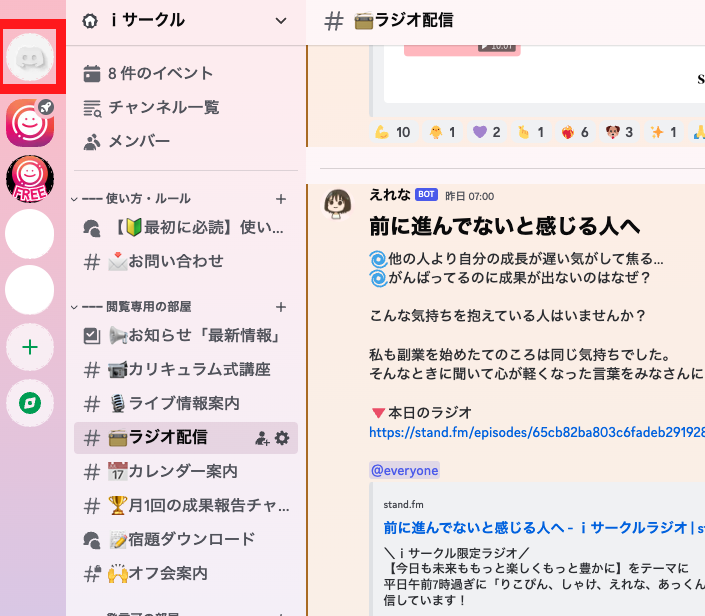Open 月1回の成果報告チャ... channel
Screen dimensions: 705x616
tap(186, 505)
